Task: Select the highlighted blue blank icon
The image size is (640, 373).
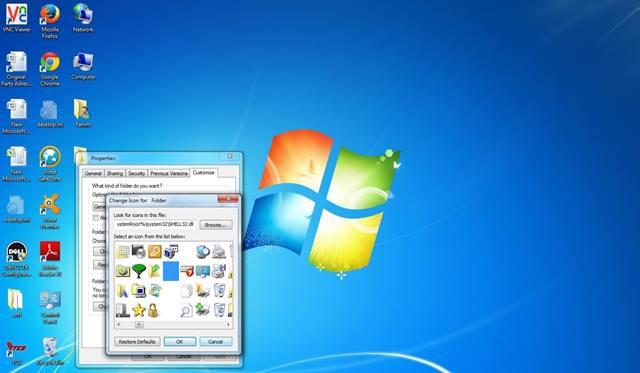Action: (171, 271)
